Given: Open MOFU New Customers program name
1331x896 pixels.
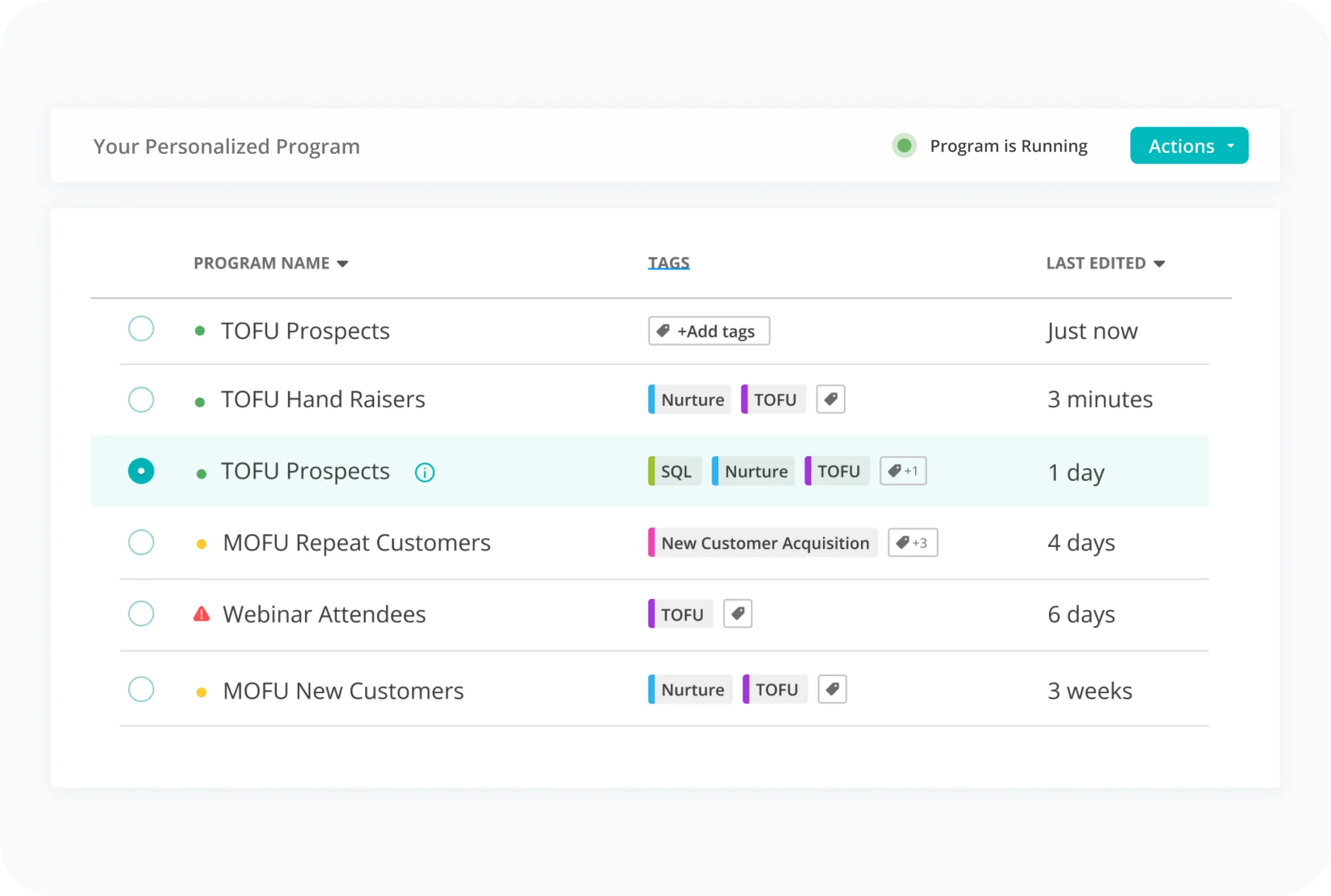Looking at the screenshot, I should point(343,691).
